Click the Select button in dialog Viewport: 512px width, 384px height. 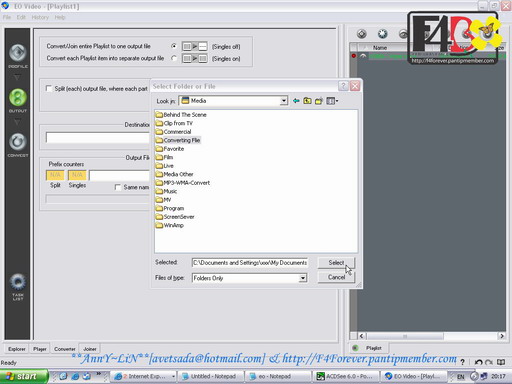point(336,263)
